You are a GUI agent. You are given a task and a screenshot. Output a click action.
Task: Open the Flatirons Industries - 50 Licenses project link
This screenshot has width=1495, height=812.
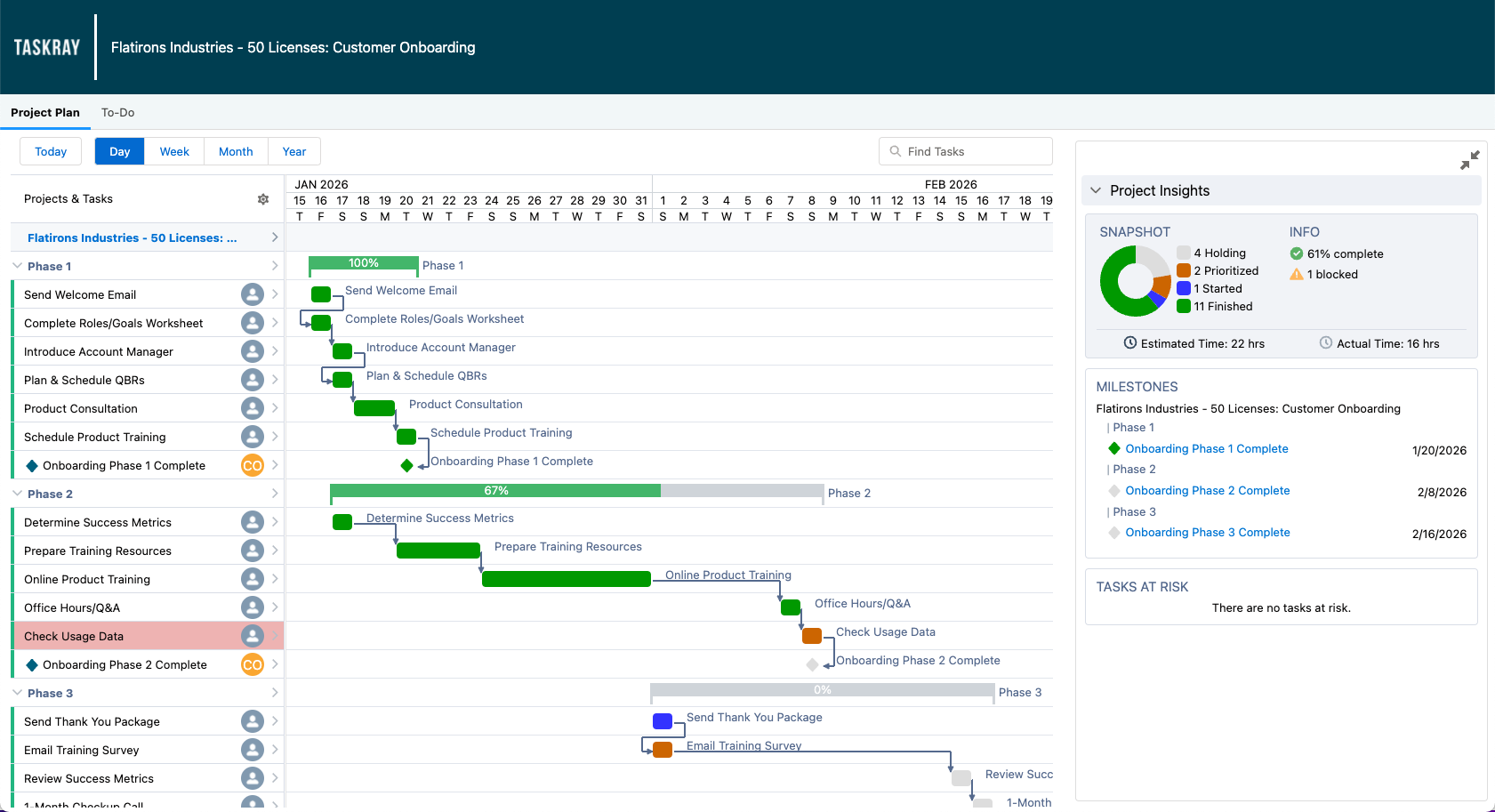pyautogui.click(x=133, y=237)
